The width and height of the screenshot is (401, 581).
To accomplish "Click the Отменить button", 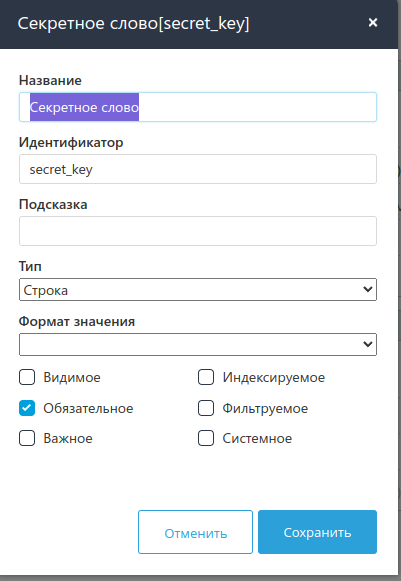I will [x=195, y=532].
